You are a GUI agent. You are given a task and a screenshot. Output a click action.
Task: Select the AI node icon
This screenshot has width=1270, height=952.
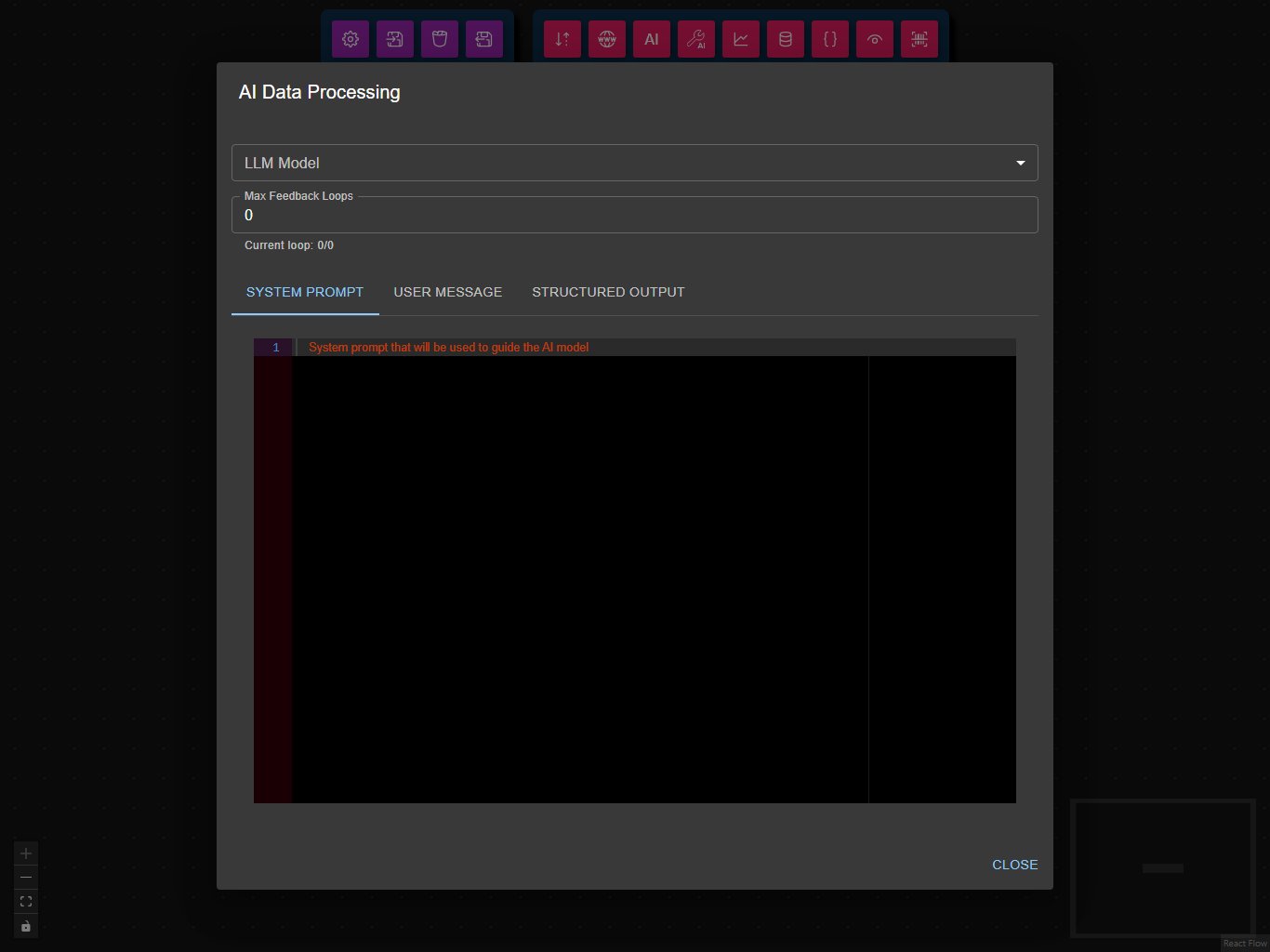point(652,39)
